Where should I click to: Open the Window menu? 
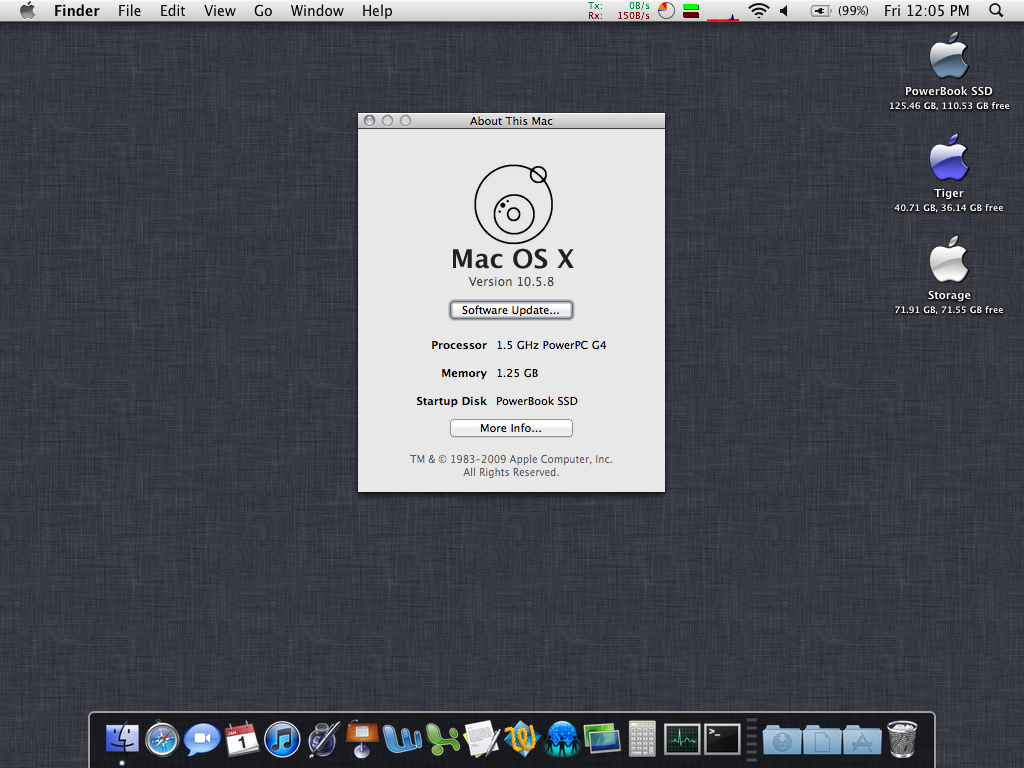point(317,10)
